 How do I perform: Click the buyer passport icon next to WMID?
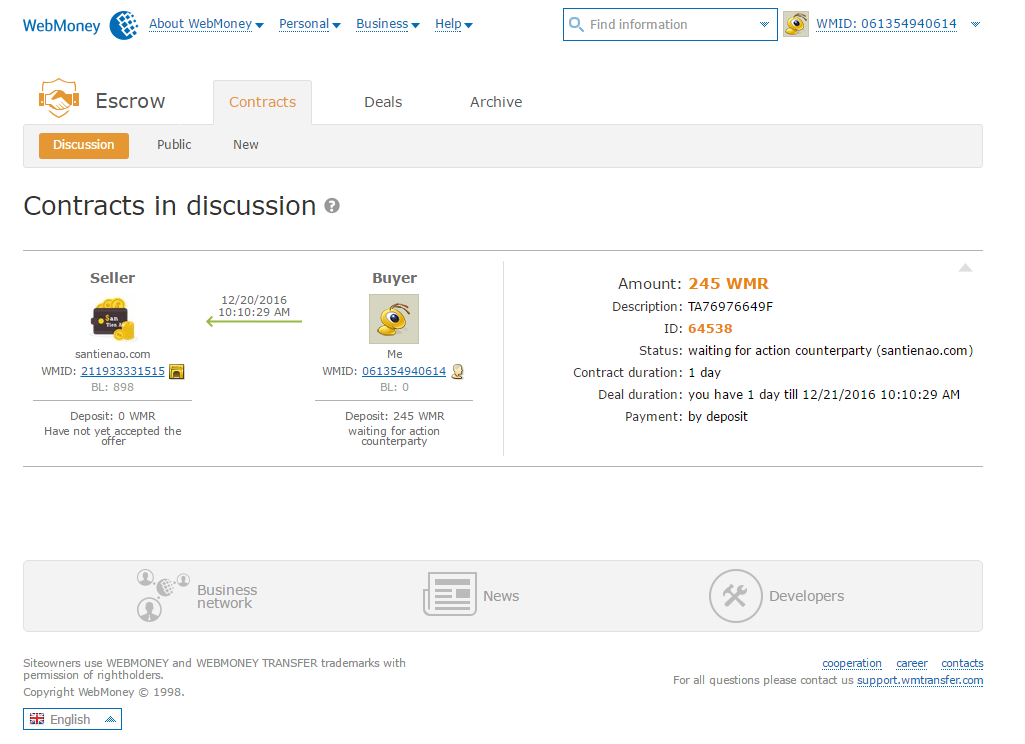[x=457, y=372]
